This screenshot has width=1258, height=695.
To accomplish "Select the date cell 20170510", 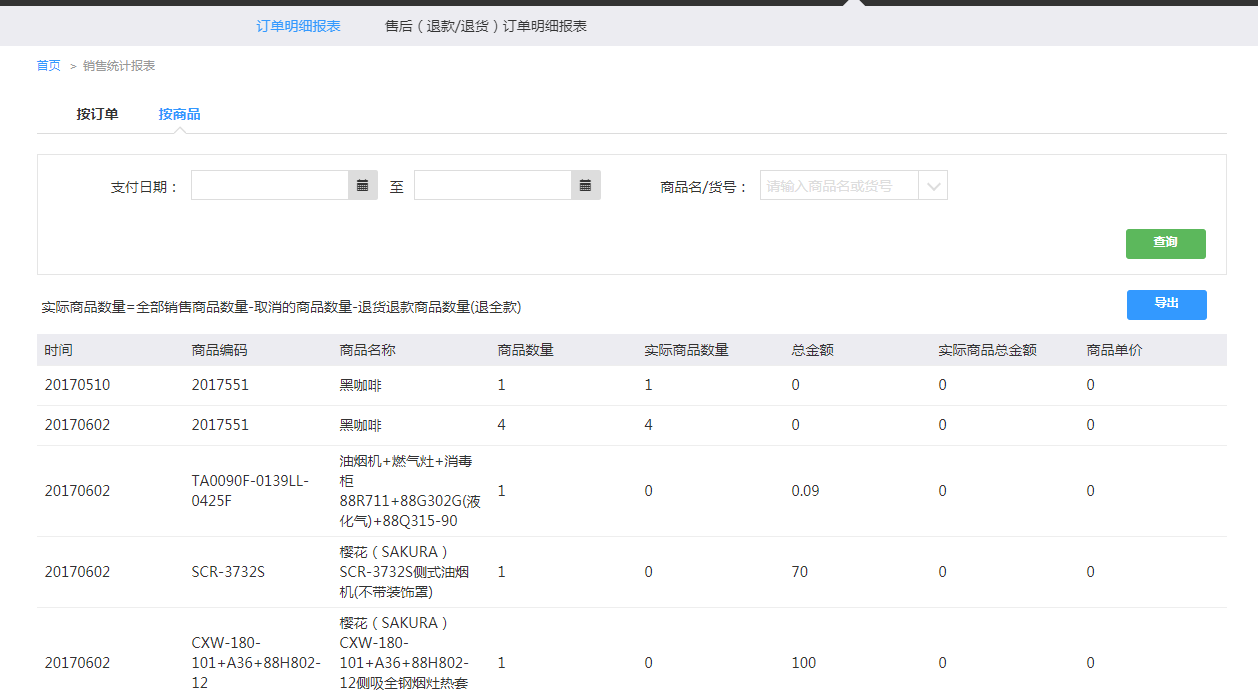I will point(78,385).
